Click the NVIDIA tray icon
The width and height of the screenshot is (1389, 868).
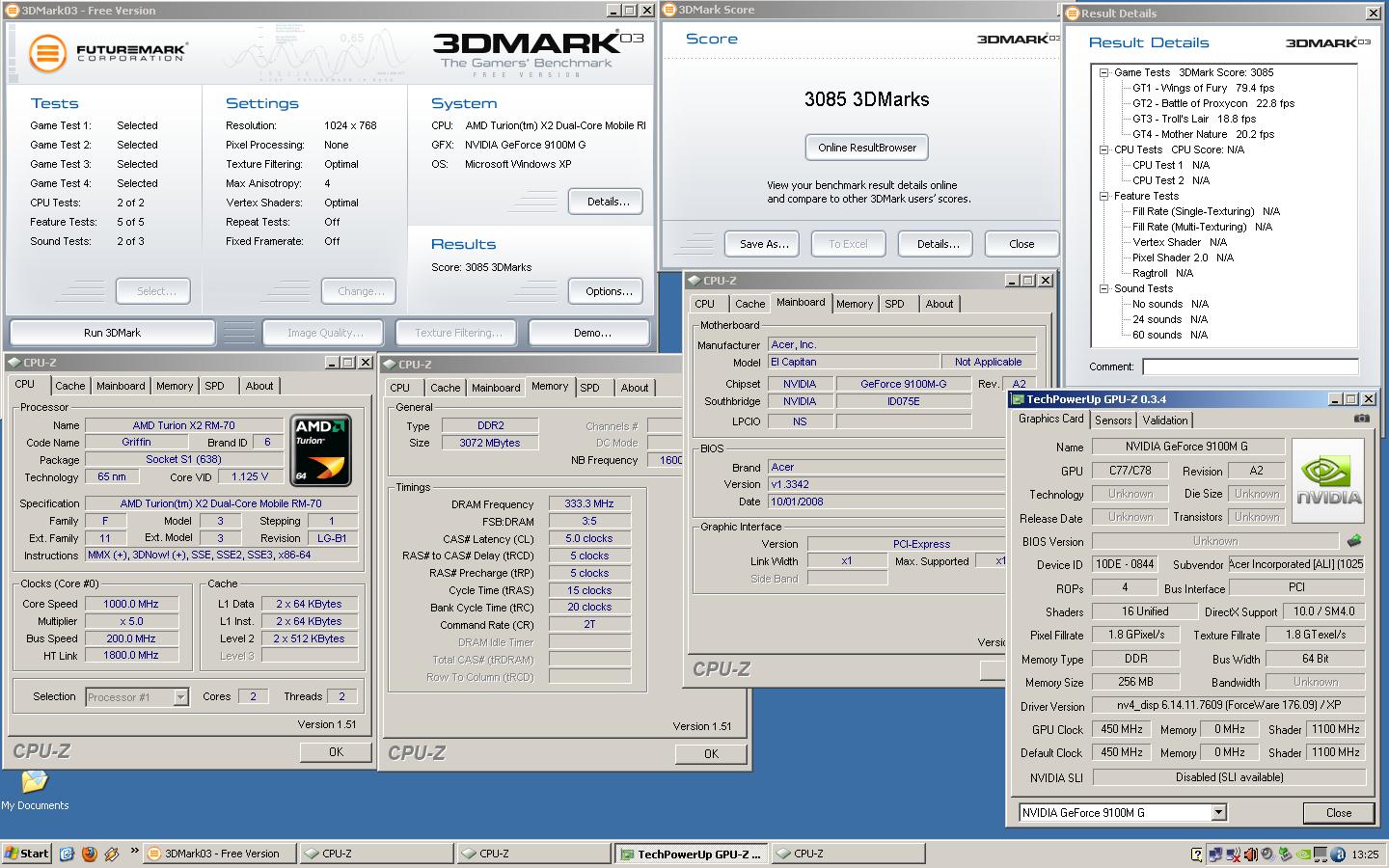[x=1303, y=854]
